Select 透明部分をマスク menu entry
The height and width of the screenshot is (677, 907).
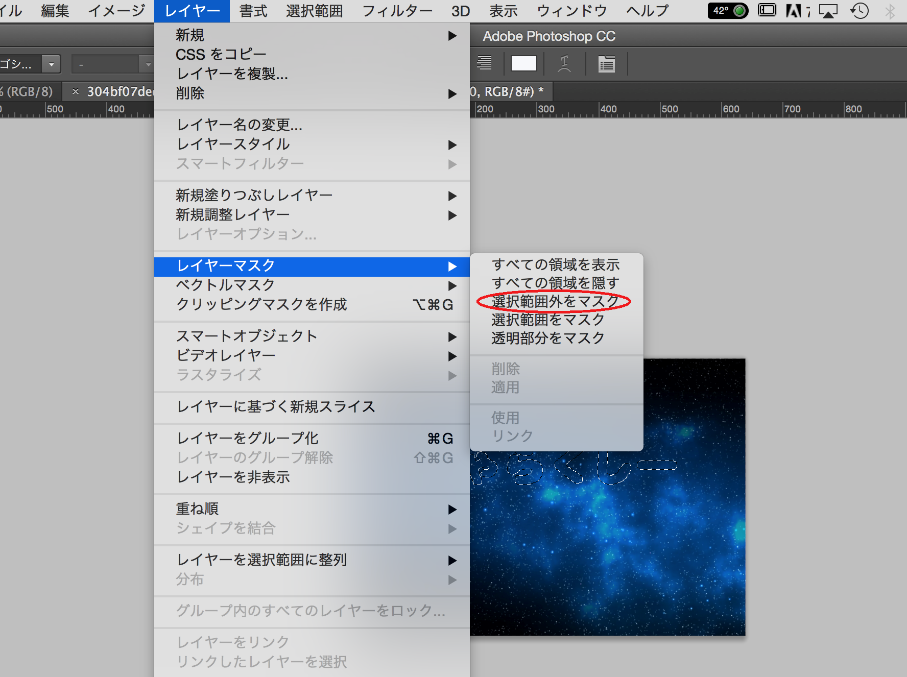(x=548, y=338)
